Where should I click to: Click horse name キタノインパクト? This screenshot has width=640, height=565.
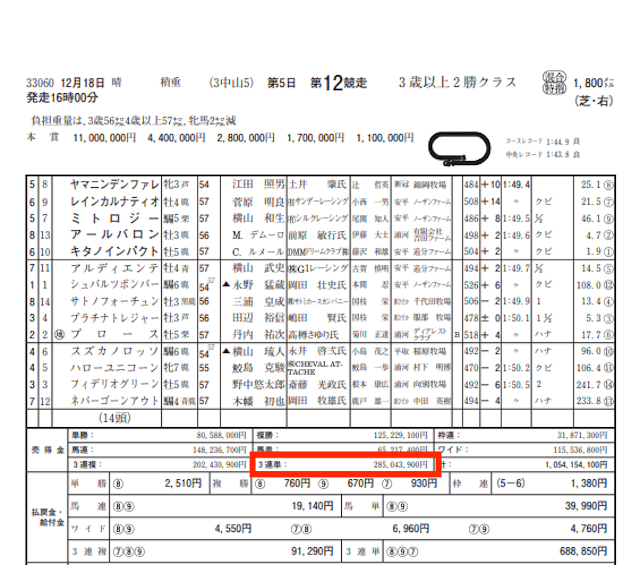click(114, 251)
